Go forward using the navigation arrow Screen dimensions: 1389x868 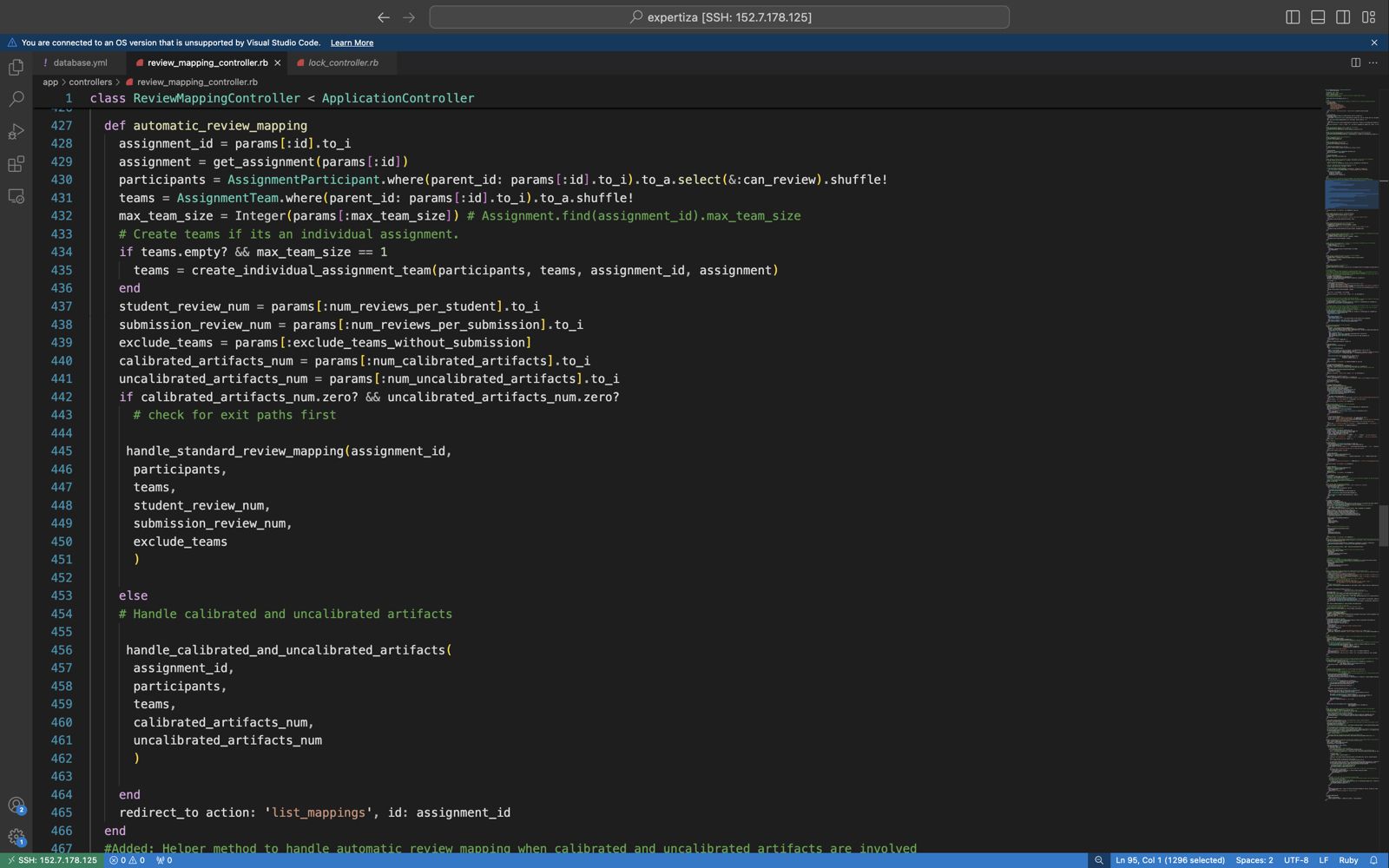point(409,17)
